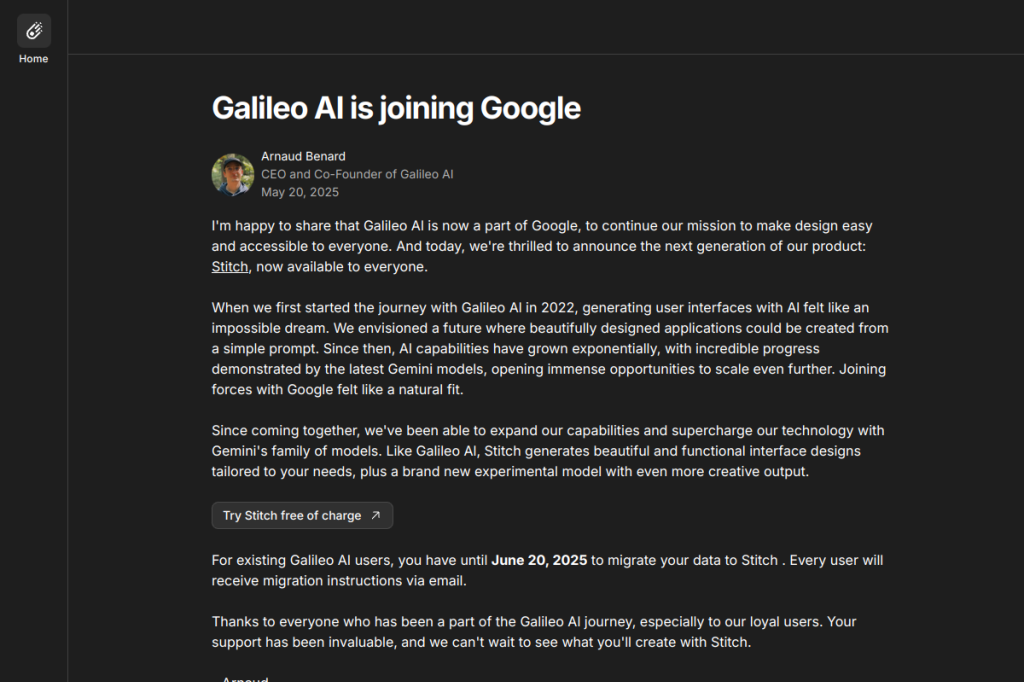Click the bold date June 20, 2025
Screen dimensions: 1024x682
coord(539,560)
